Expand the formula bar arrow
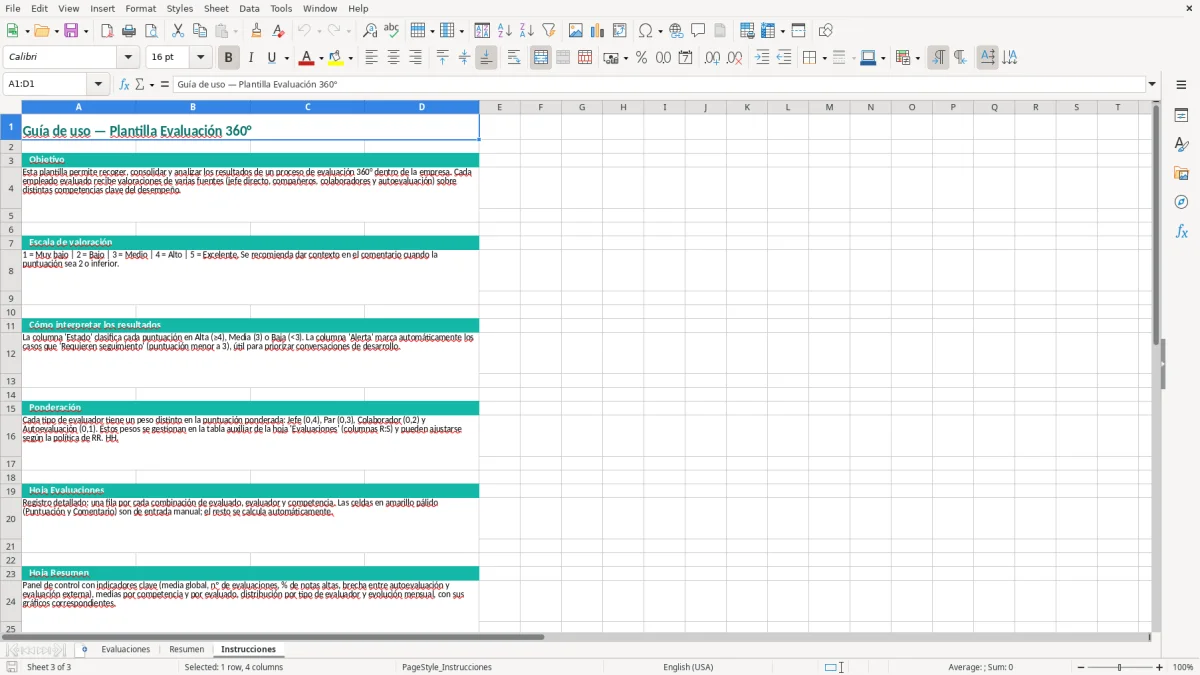1200x675 pixels. click(1152, 85)
